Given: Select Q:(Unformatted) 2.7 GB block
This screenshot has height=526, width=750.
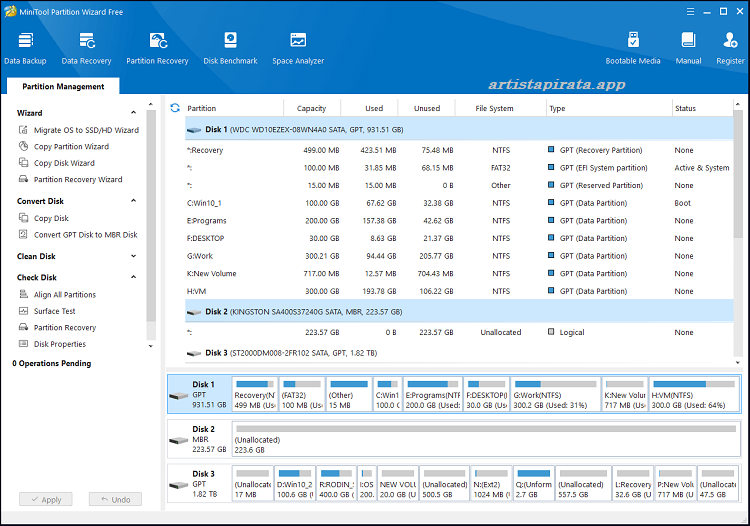Looking at the screenshot, I should (x=534, y=483).
